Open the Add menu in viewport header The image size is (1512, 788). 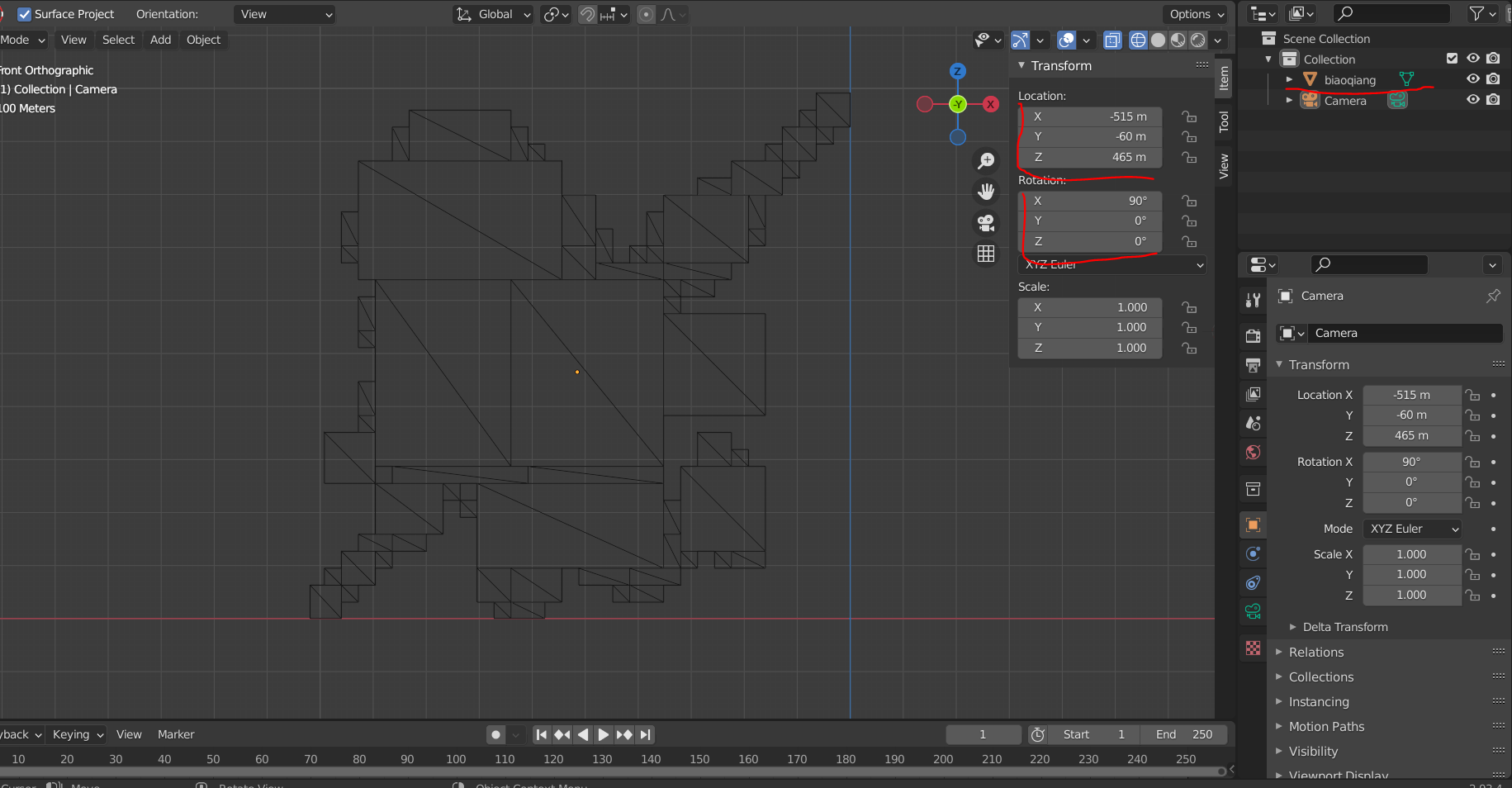(x=160, y=40)
